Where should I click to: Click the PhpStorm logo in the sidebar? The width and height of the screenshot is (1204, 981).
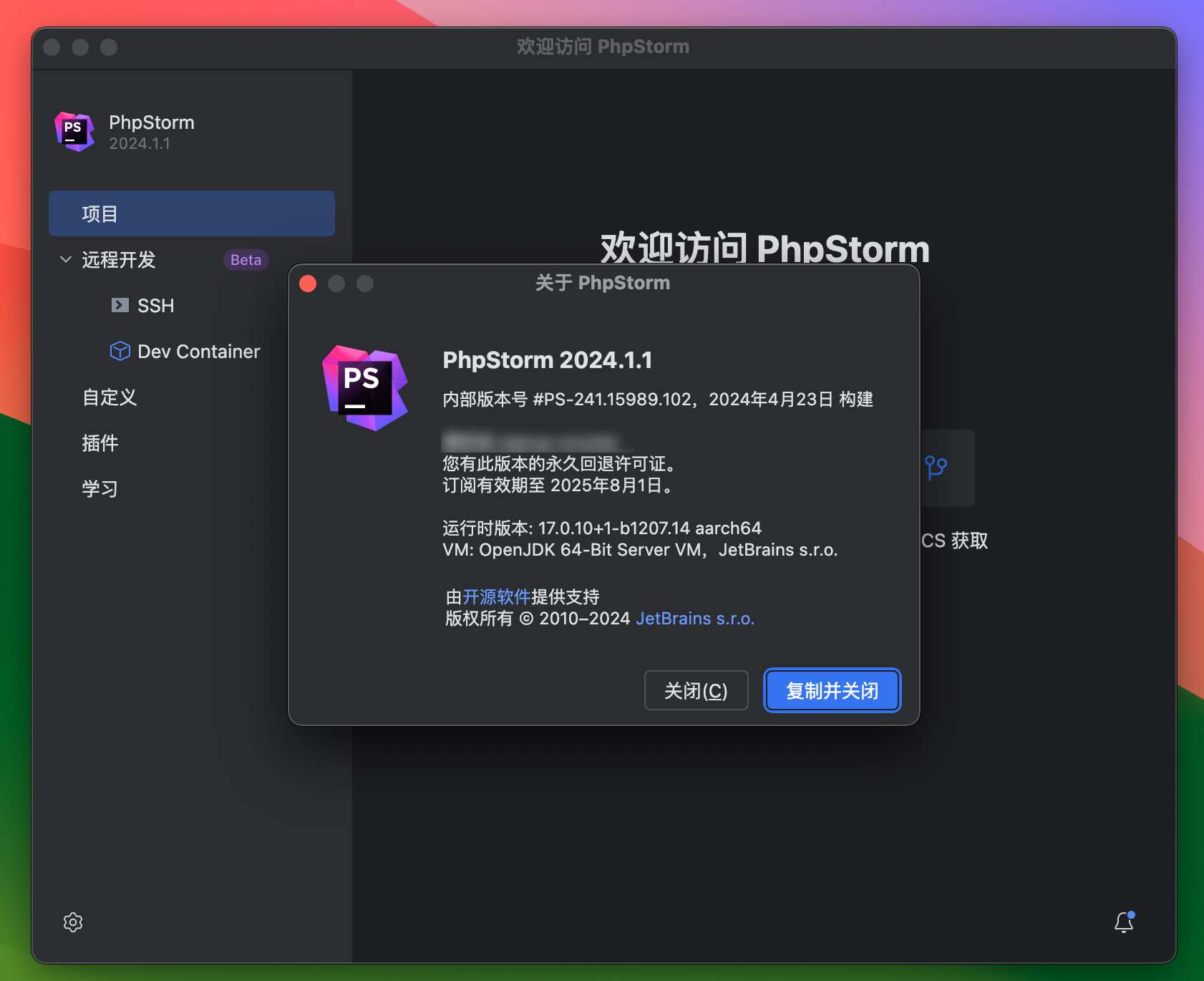pyautogui.click(x=74, y=132)
